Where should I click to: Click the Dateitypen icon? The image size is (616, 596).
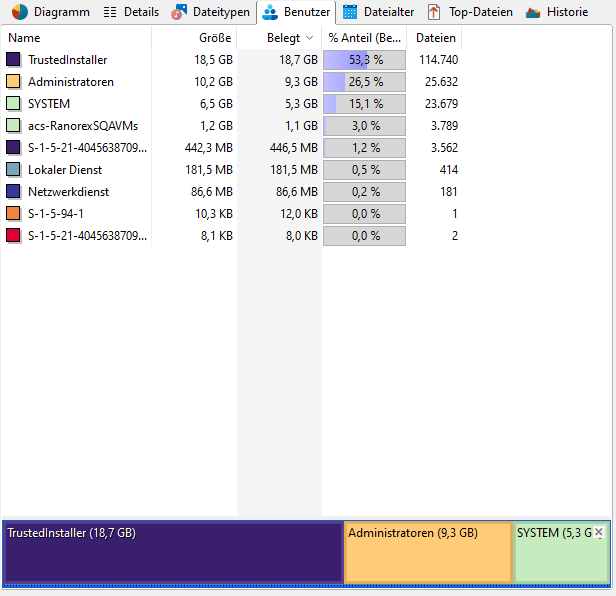179,12
